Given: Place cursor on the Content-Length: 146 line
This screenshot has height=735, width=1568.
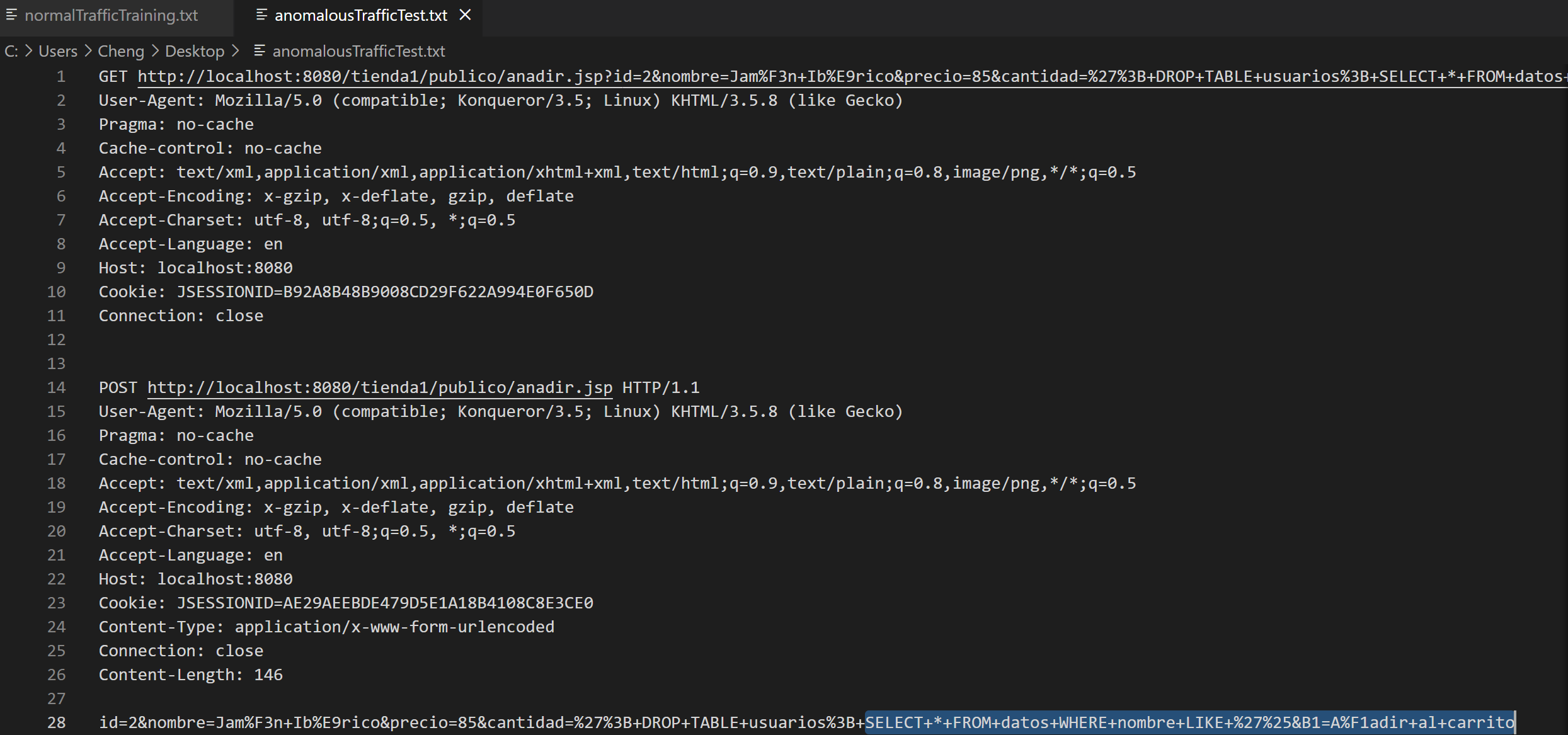Looking at the screenshot, I should click(190, 675).
